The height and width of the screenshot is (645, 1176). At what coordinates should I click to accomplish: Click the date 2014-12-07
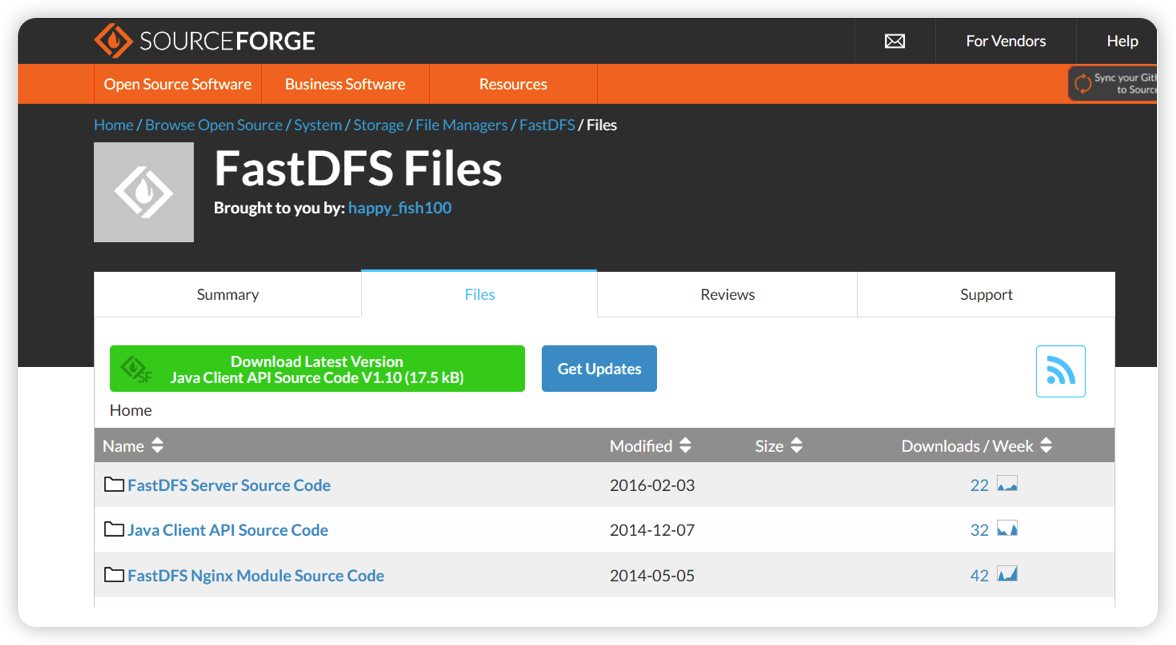(652, 530)
